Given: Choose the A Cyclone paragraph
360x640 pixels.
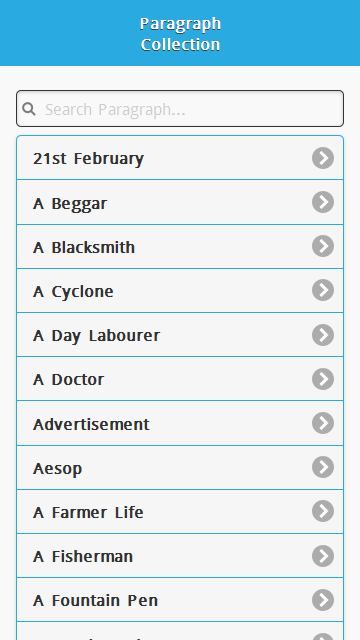Looking at the screenshot, I should coord(180,291).
